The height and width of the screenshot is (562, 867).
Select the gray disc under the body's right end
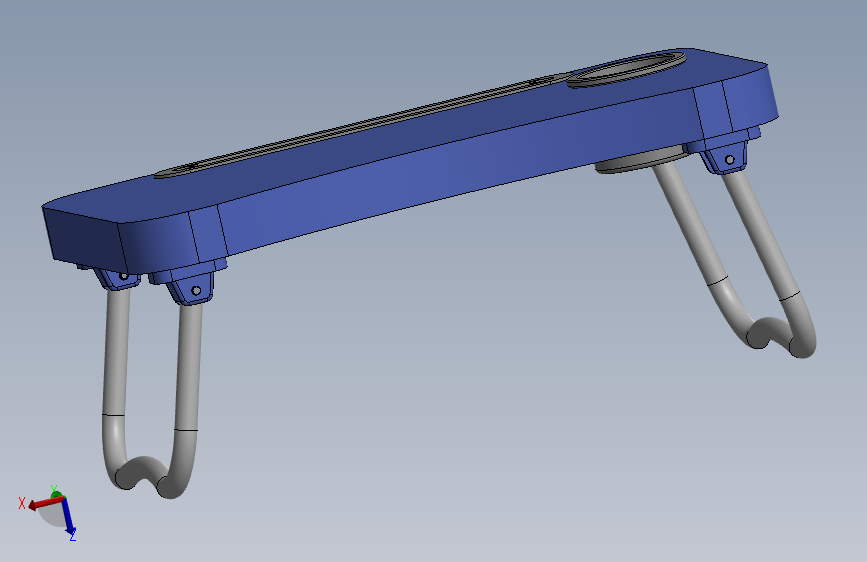(x=641, y=160)
